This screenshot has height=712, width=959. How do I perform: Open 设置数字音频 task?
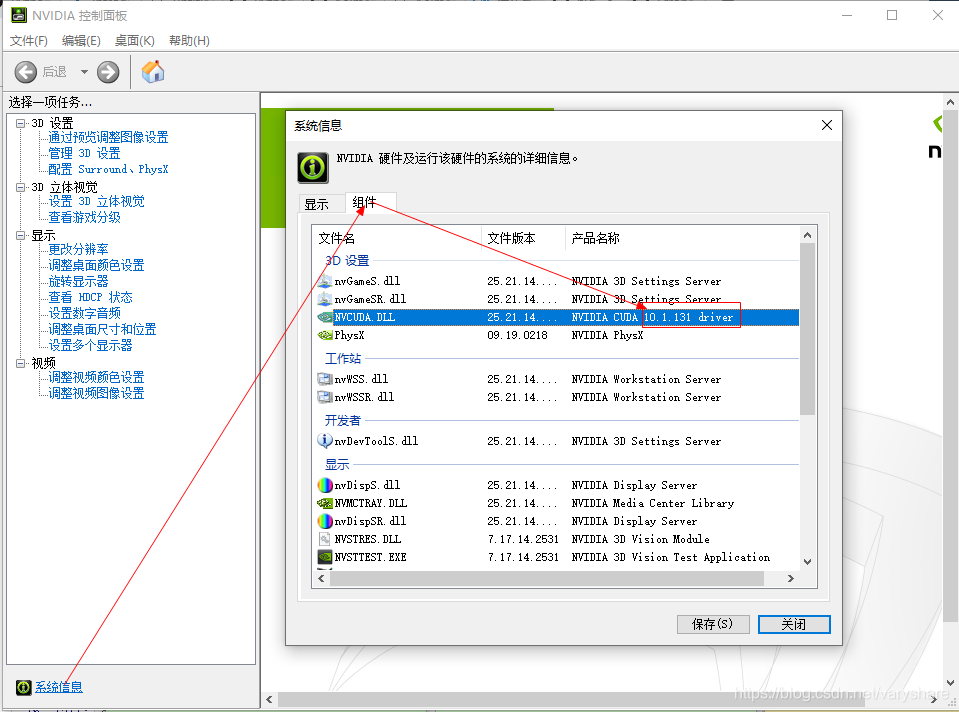[x=84, y=313]
